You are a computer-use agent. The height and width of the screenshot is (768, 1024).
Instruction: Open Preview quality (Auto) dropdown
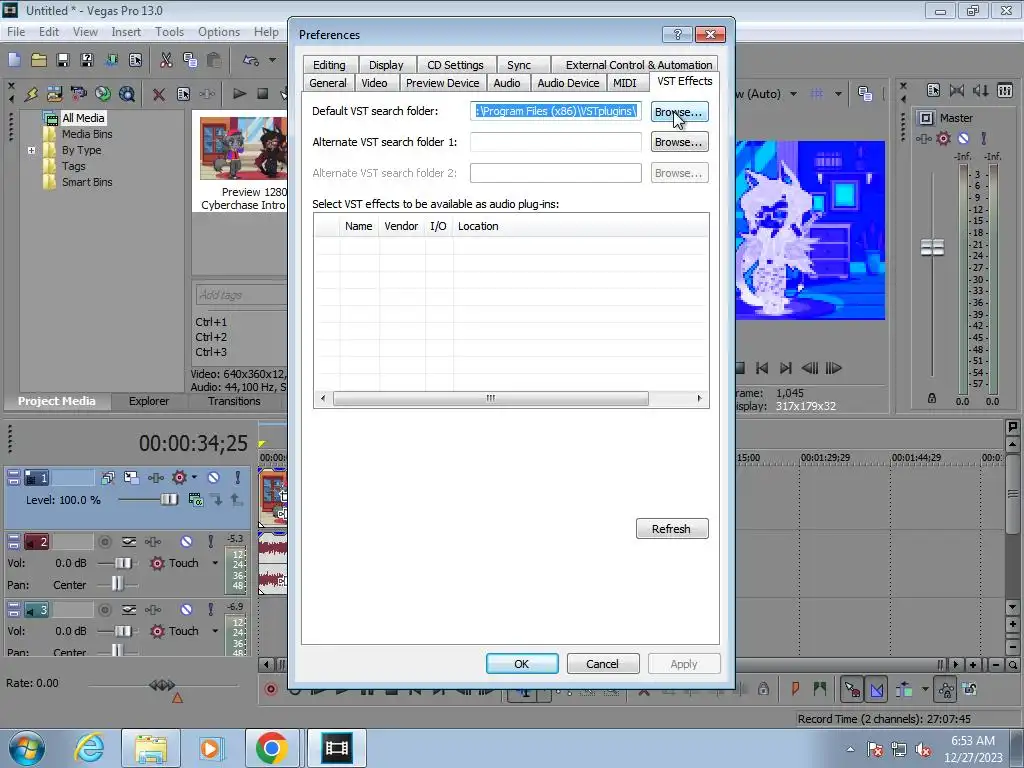point(793,94)
